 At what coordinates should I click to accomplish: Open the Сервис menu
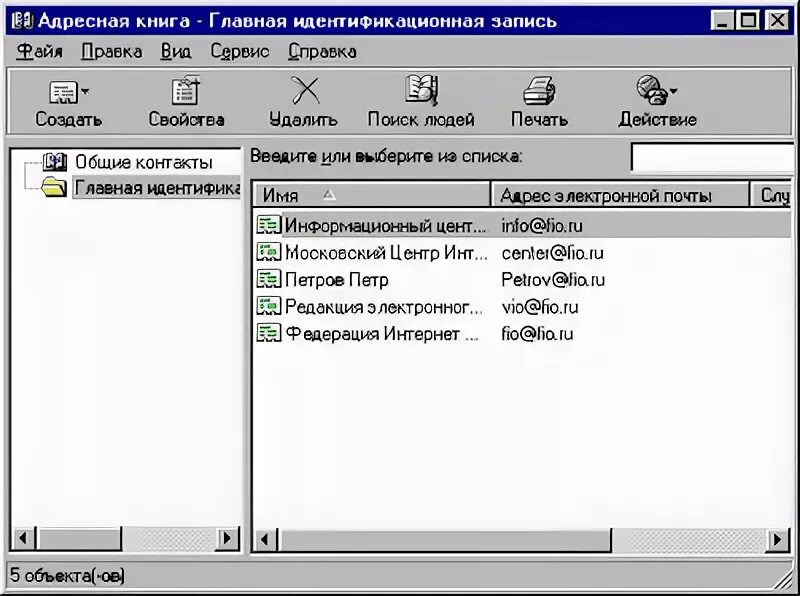240,52
